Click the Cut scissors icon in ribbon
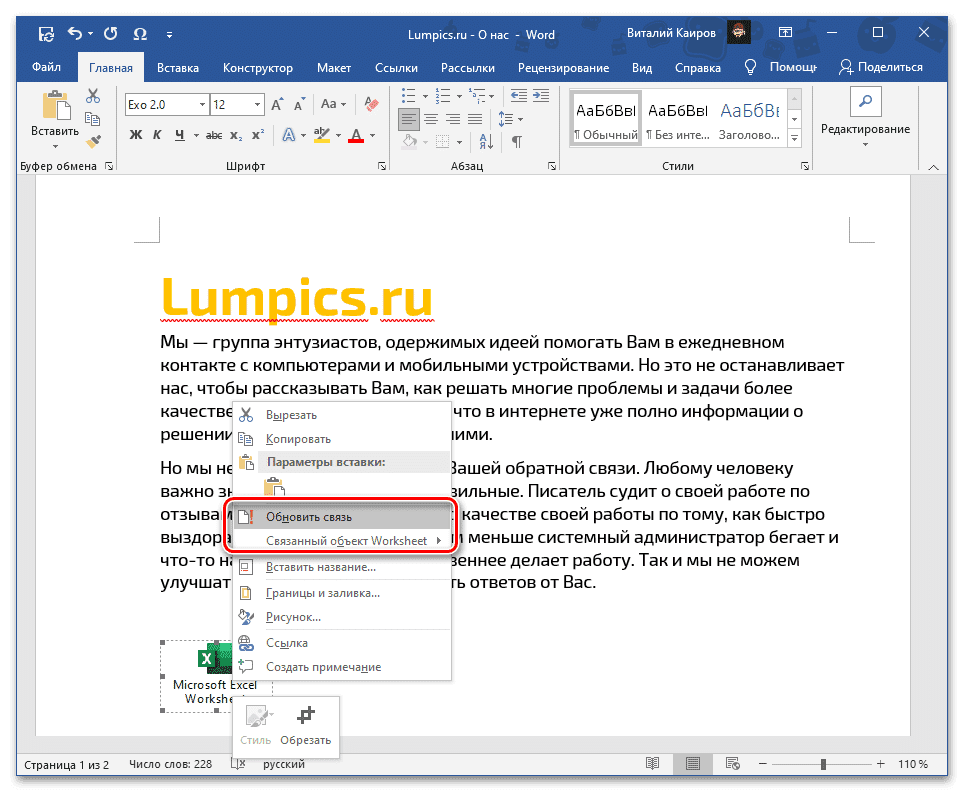Image resolution: width=964 pixels, height=792 pixels. tap(93, 96)
